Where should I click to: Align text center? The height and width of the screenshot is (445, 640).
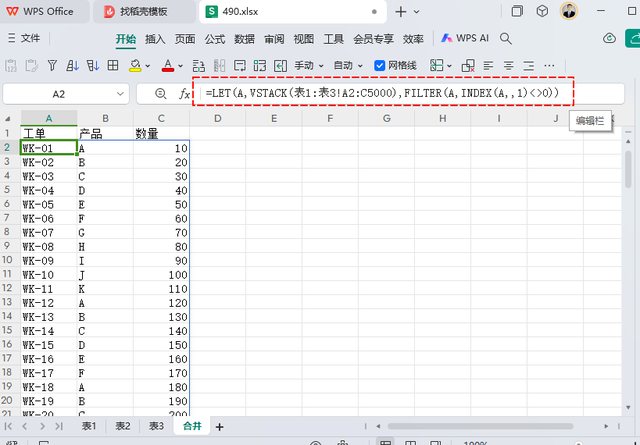point(509,65)
